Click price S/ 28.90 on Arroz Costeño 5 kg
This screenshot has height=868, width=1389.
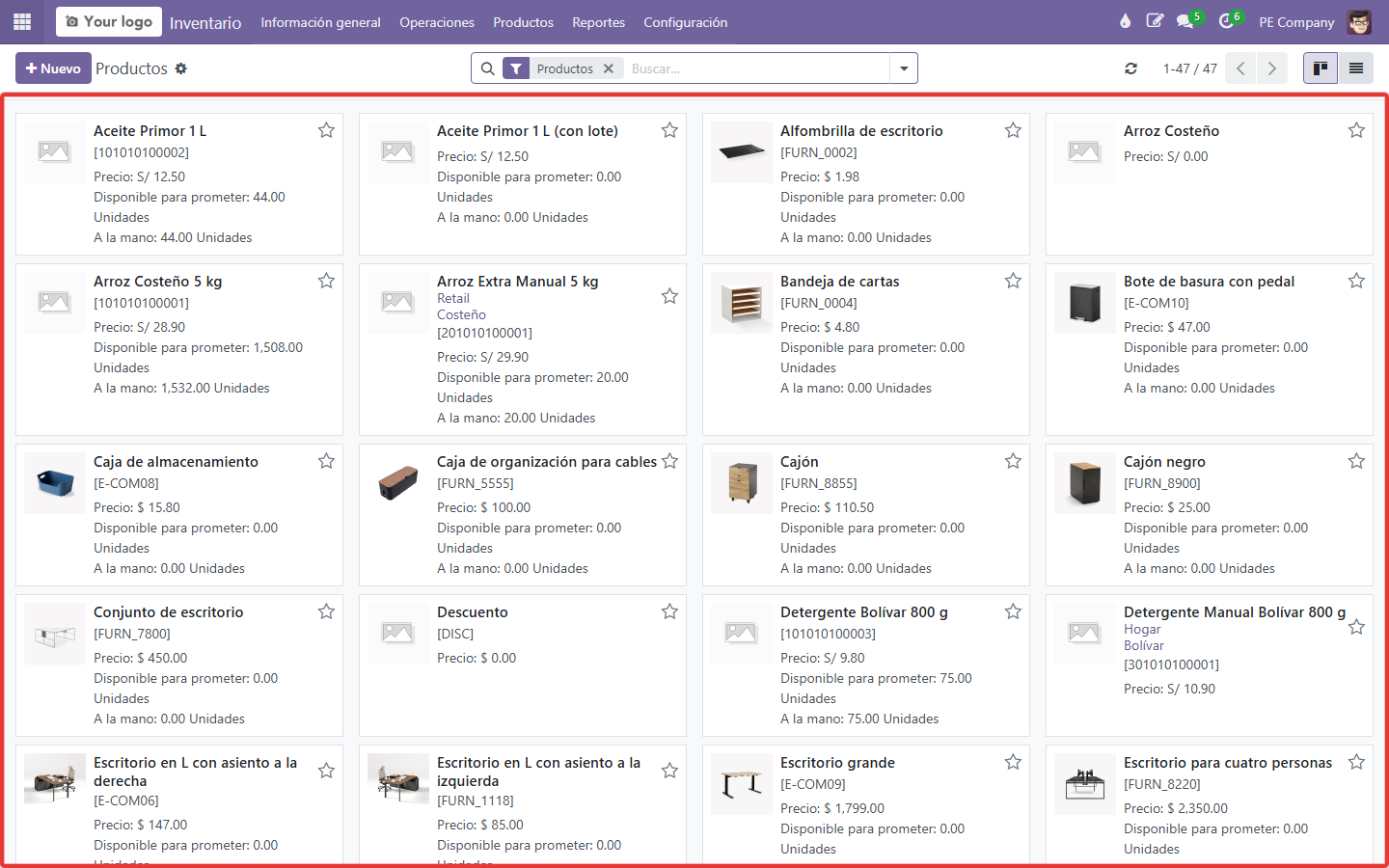(161, 327)
